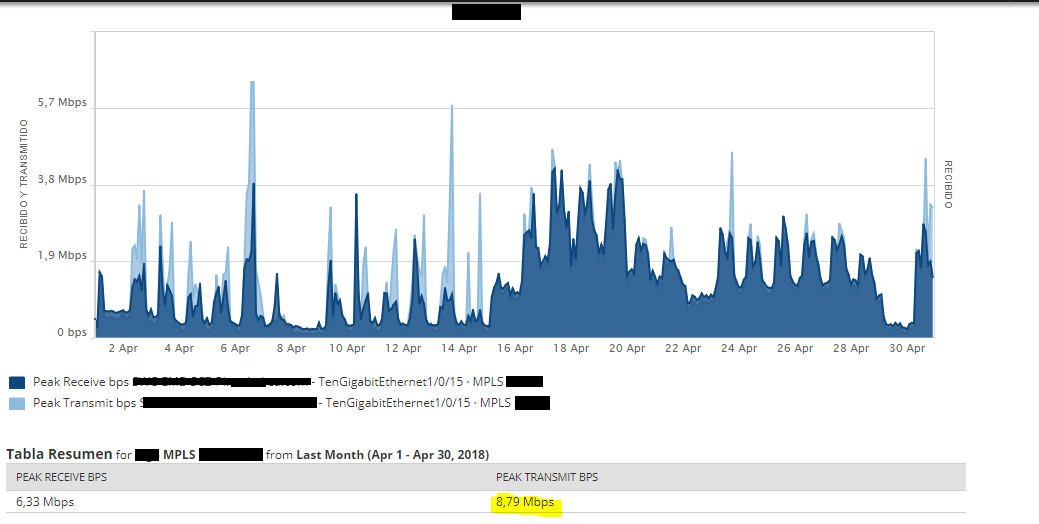Click the RECIBIDO Y TRANSMITIDO axis title
Image resolution: width=1039 pixels, height=524 pixels.
(24, 184)
